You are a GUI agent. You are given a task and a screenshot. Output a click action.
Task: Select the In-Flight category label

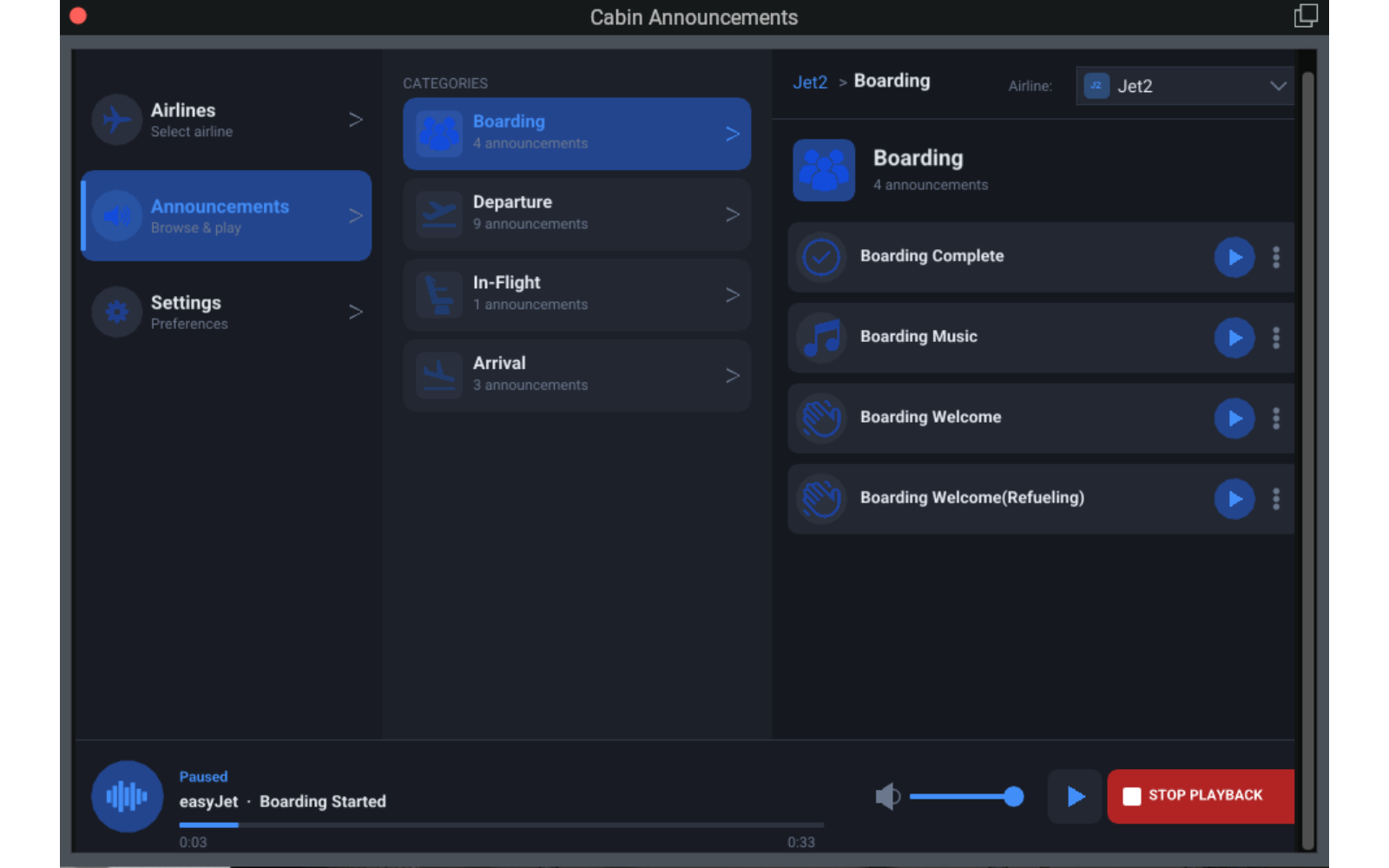pyautogui.click(x=506, y=283)
